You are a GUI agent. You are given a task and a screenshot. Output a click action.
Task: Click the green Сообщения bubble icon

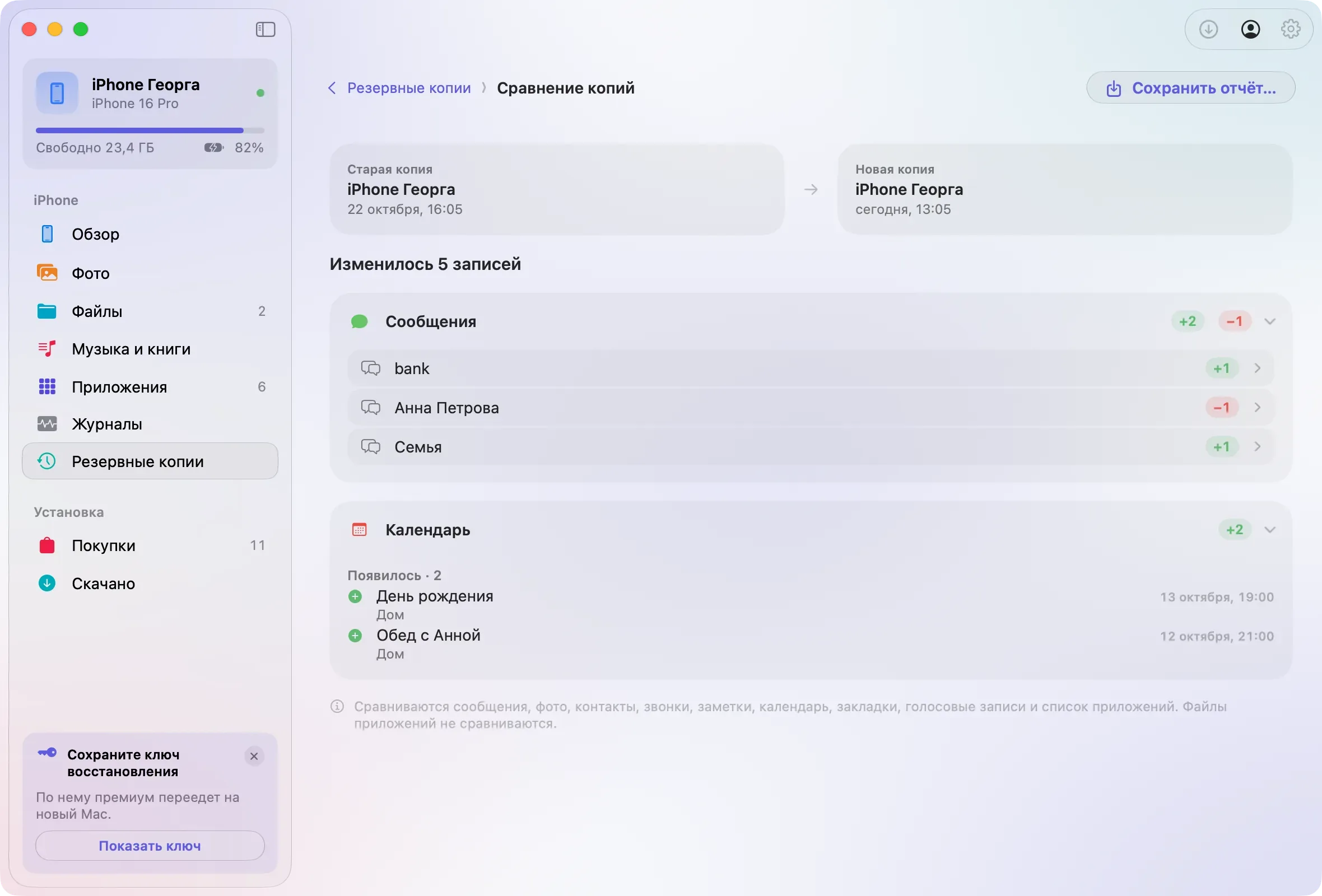click(x=359, y=321)
